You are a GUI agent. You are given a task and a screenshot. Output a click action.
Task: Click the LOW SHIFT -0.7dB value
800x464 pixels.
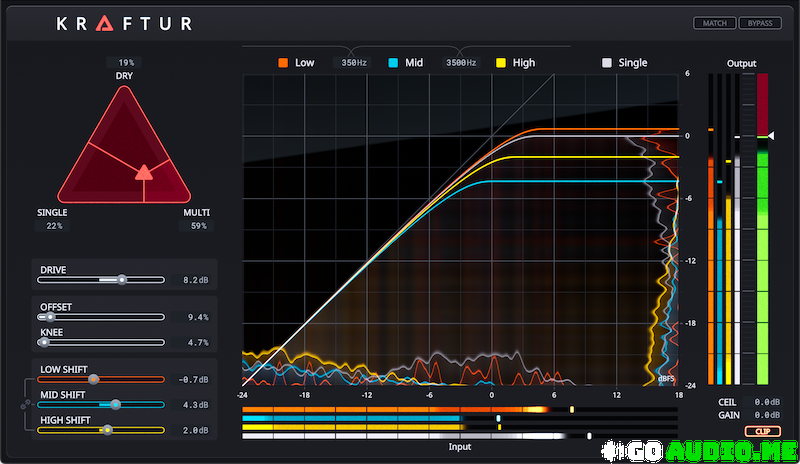click(193, 379)
